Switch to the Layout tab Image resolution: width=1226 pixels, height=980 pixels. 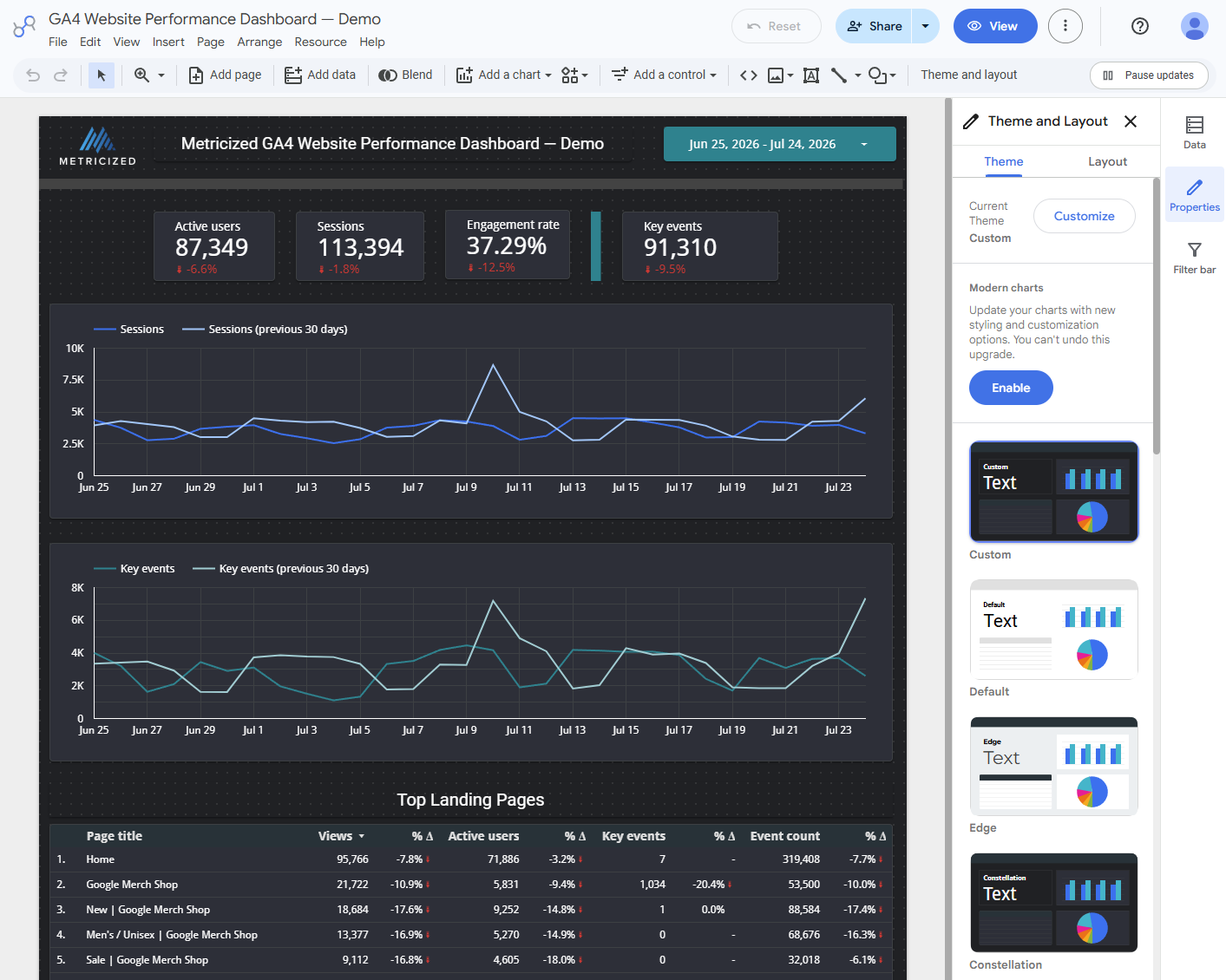[1108, 161]
